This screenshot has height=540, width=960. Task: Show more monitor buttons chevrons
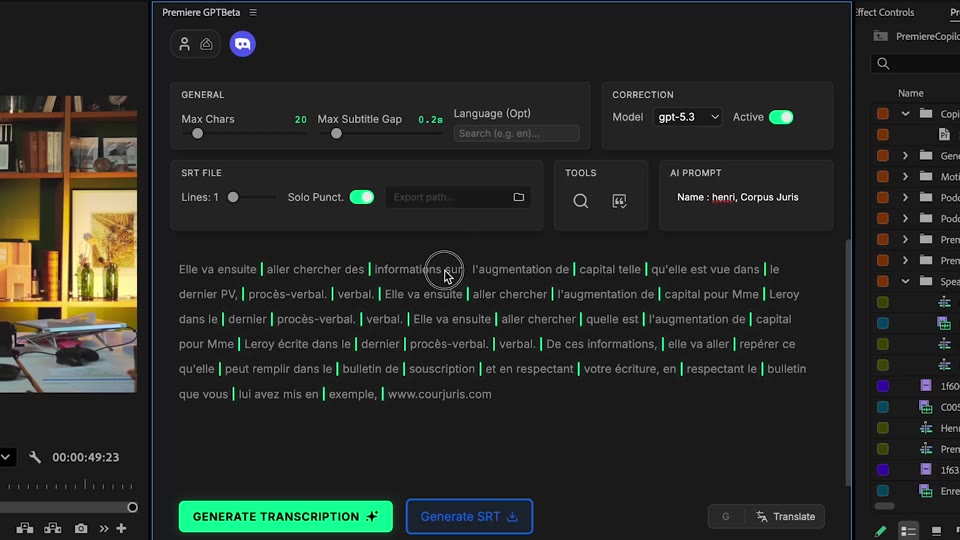click(103, 528)
